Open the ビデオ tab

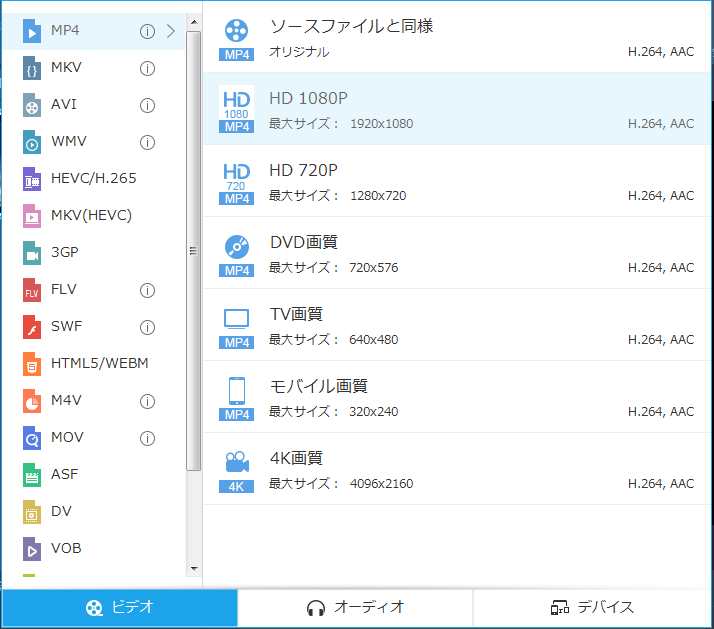(119, 608)
